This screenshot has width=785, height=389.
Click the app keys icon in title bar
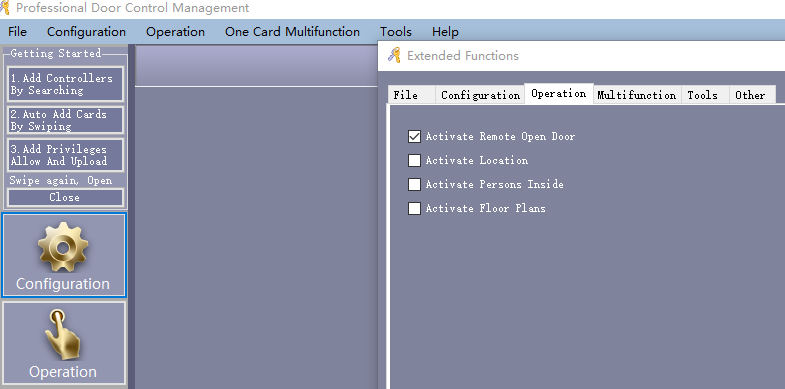pyautogui.click(x=5, y=8)
